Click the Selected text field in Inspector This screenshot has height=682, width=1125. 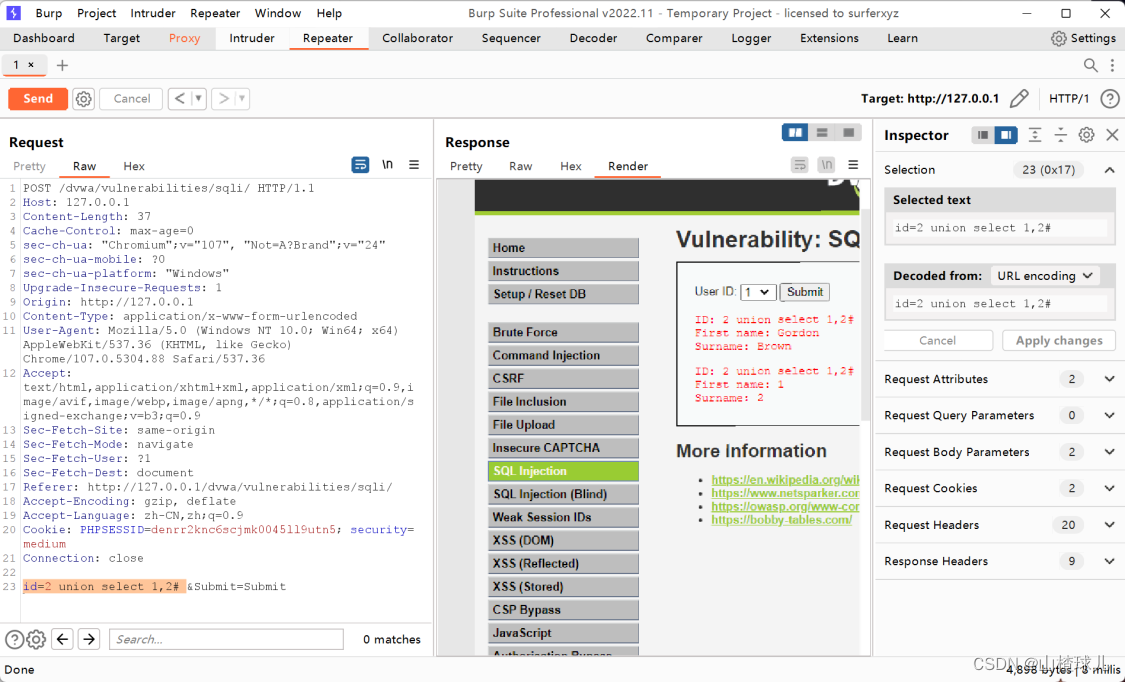point(999,228)
